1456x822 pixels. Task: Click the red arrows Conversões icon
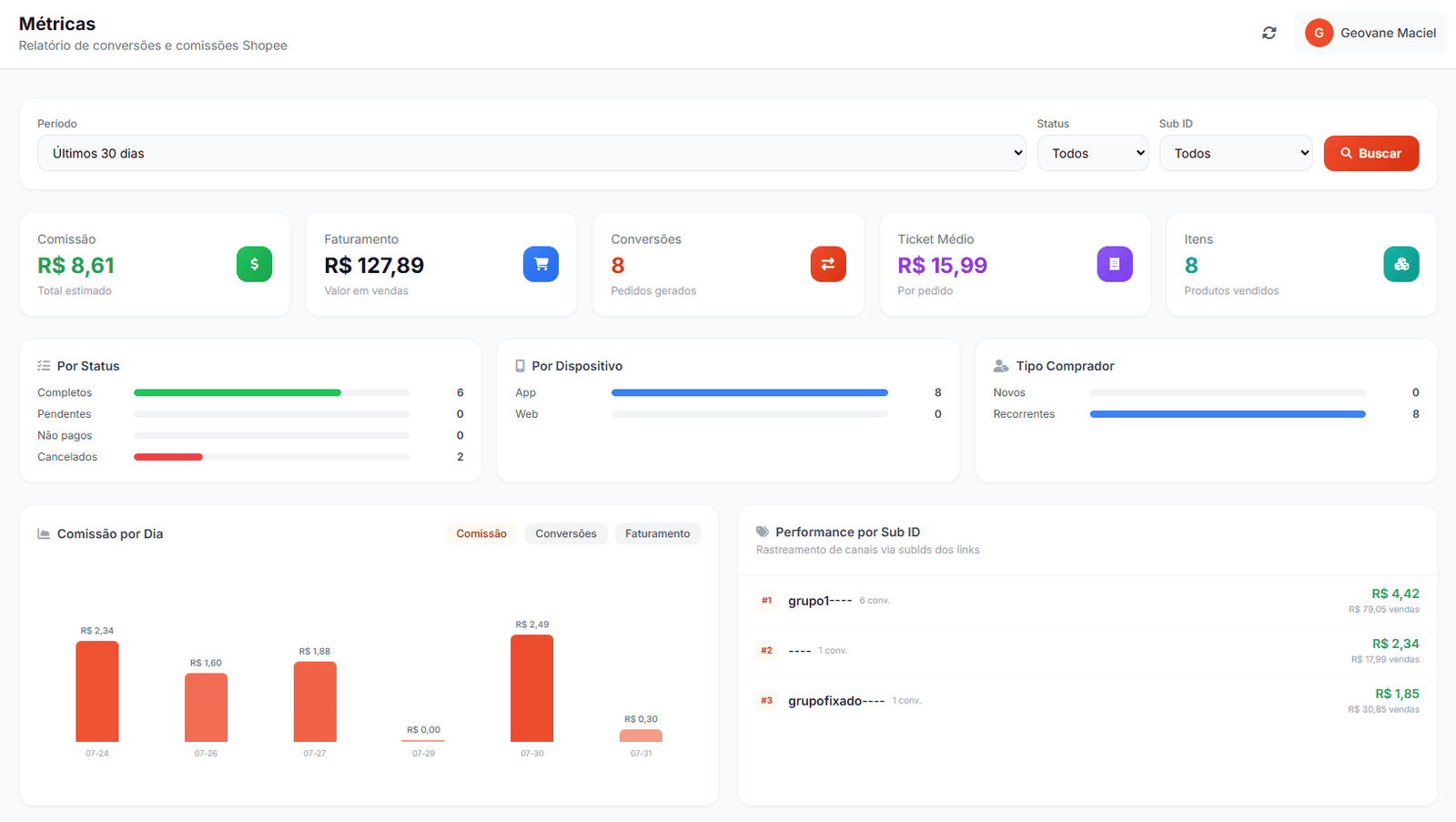click(x=828, y=264)
